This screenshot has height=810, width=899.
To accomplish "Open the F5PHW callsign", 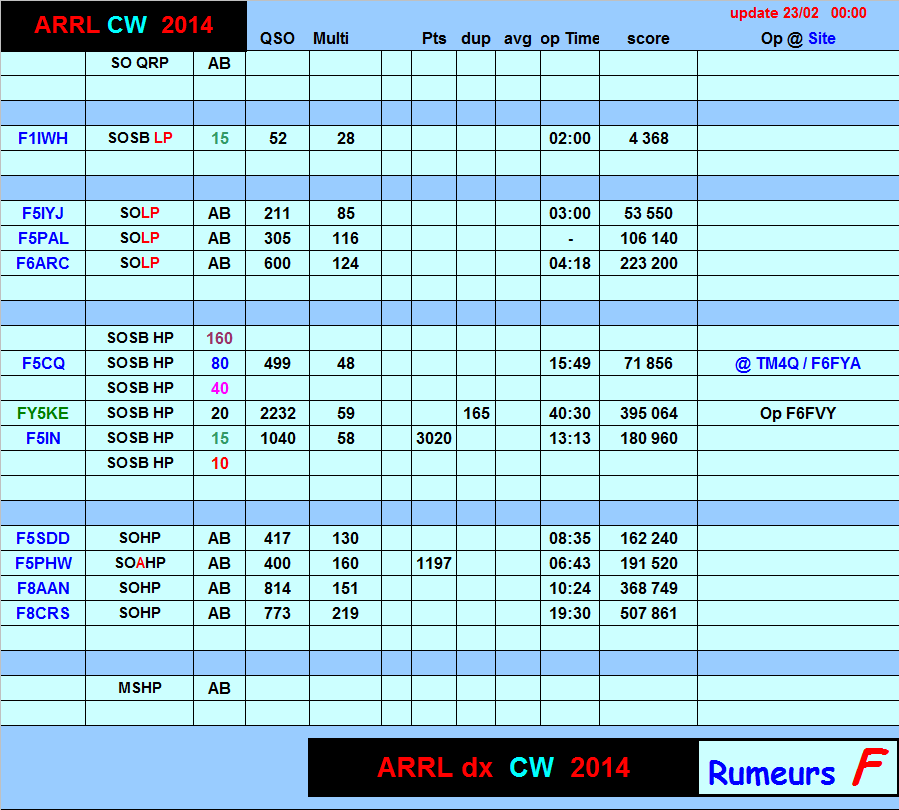I will click(43, 564).
